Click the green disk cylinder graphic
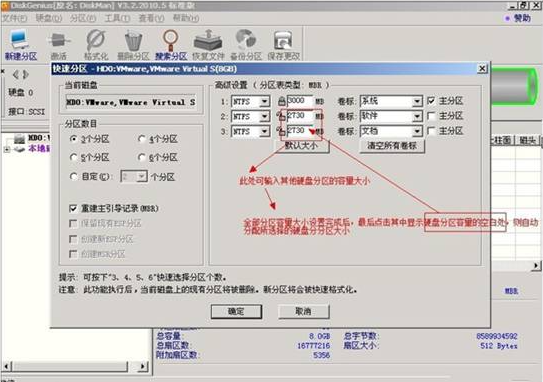This screenshot has height=382, width=543. [x=515, y=86]
